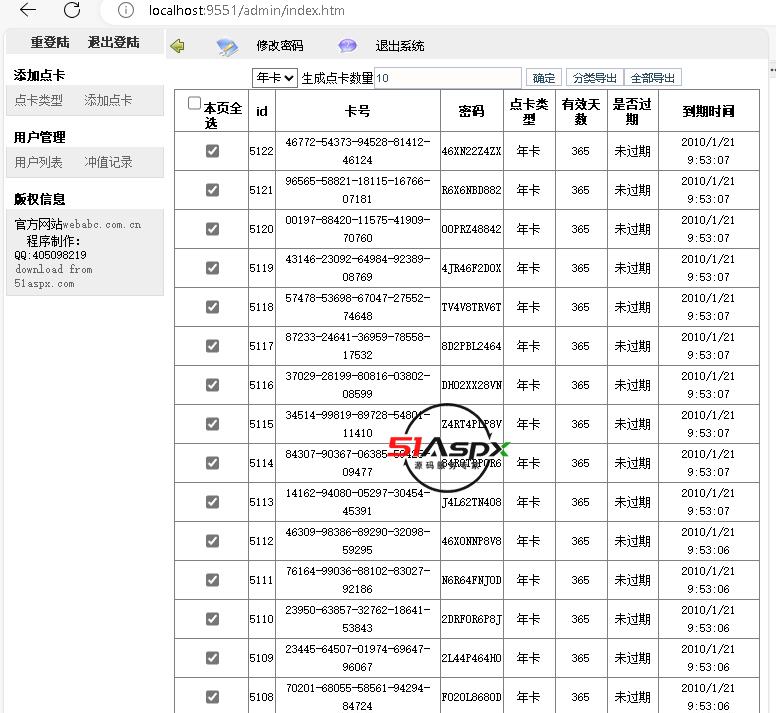Click the 版权信息 section heading
The height and width of the screenshot is (713, 776).
click(39, 199)
